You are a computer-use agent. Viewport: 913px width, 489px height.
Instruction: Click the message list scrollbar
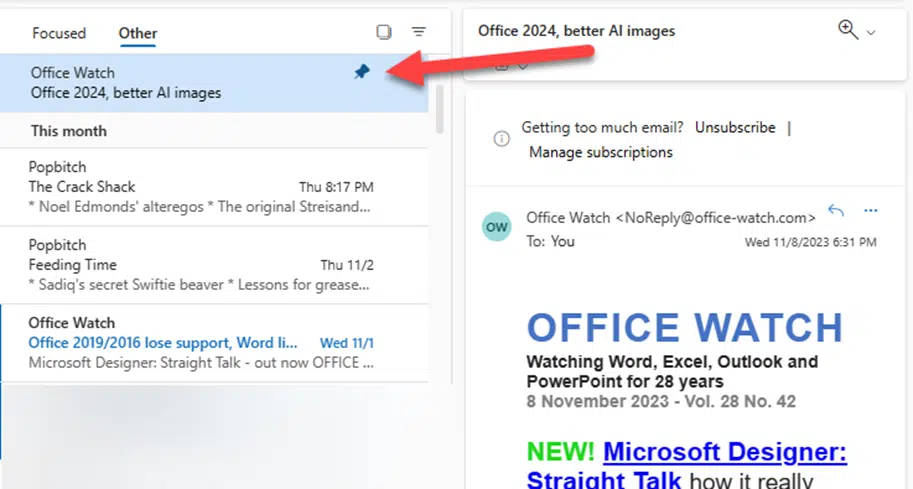(440, 108)
